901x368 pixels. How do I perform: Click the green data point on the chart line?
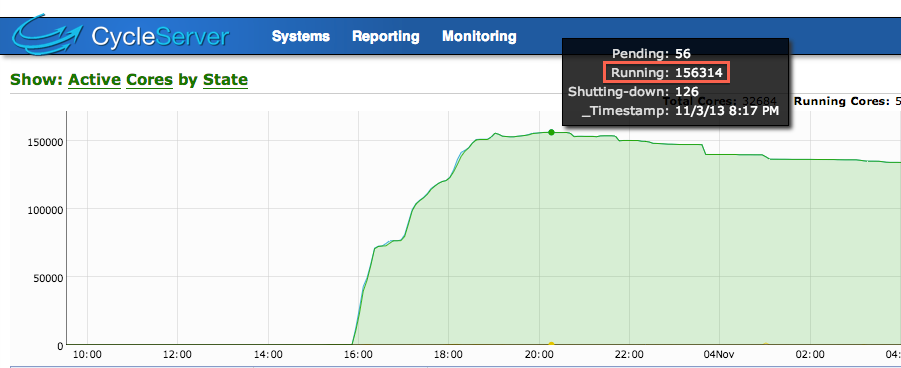click(x=551, y=132)
